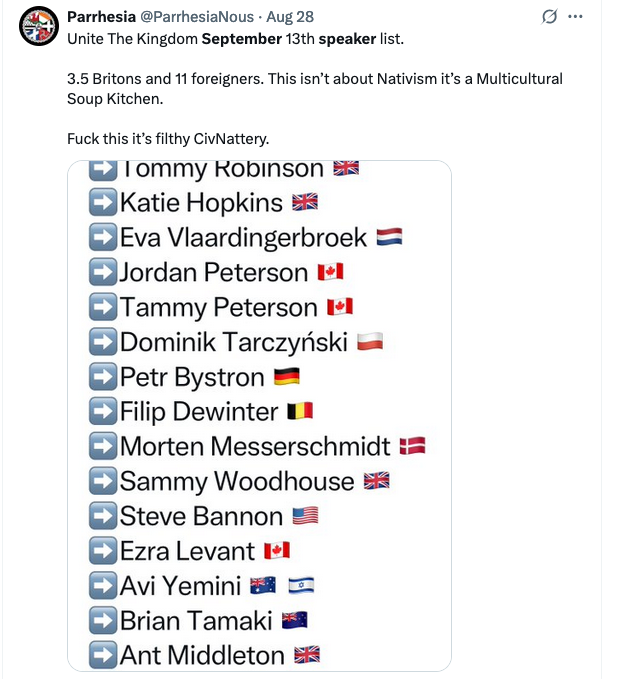Click the name Ant Middleton in the image
621x679 pixels.
tap(202, 655)
